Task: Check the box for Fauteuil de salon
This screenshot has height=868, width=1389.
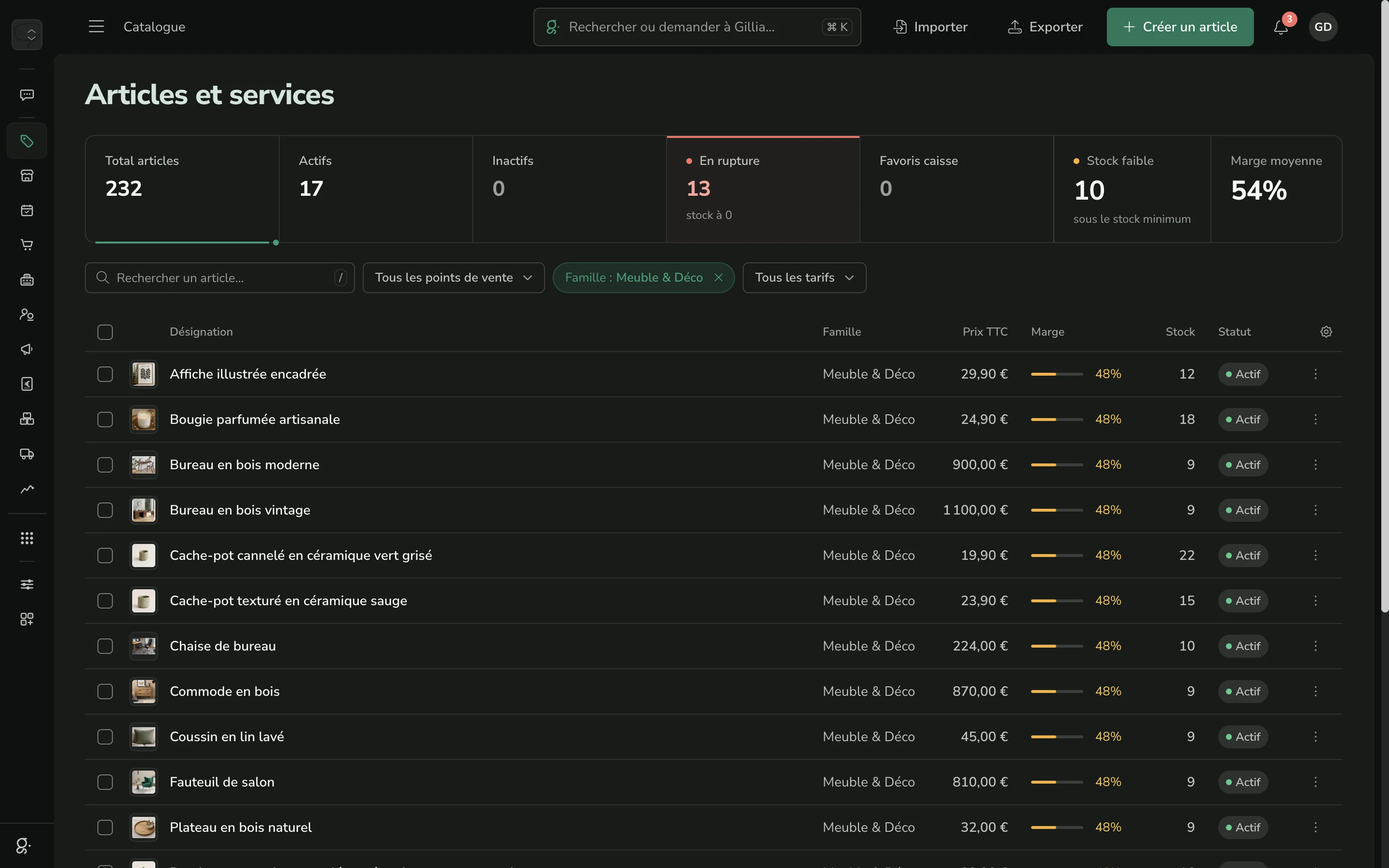Action: point(105,783)
